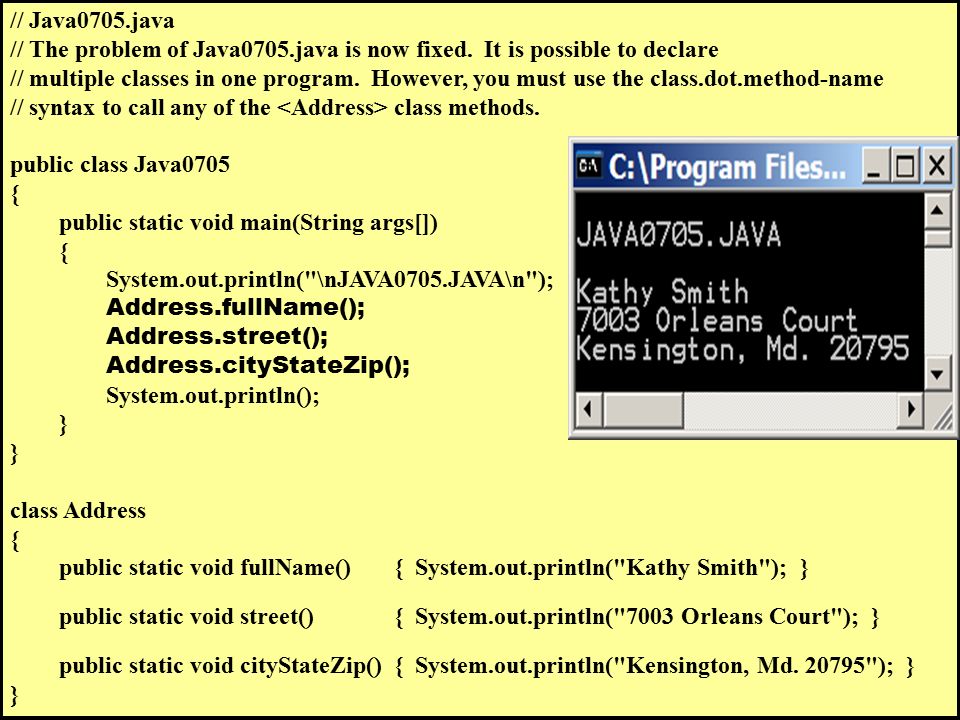
Task: Click 'public static void fullName()' method header
Action: [205, 568]
